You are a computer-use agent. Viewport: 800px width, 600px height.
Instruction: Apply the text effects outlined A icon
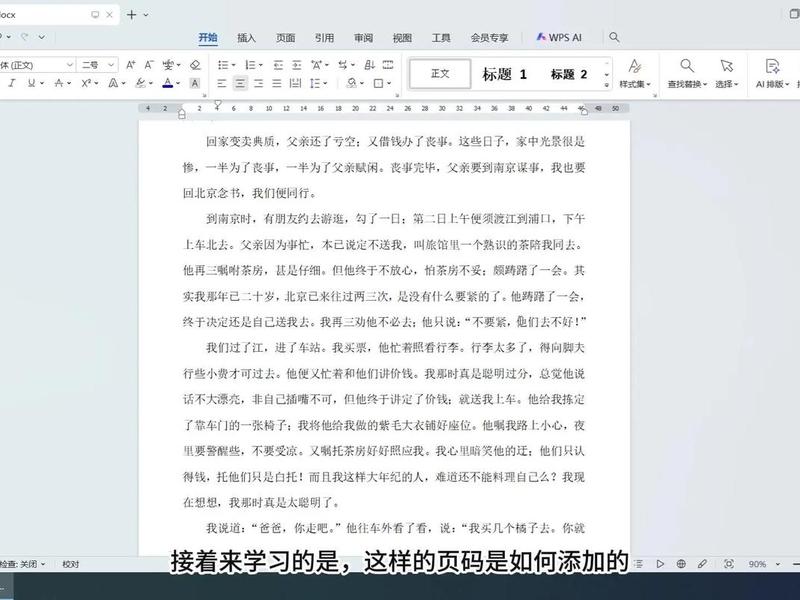[113, 83]
